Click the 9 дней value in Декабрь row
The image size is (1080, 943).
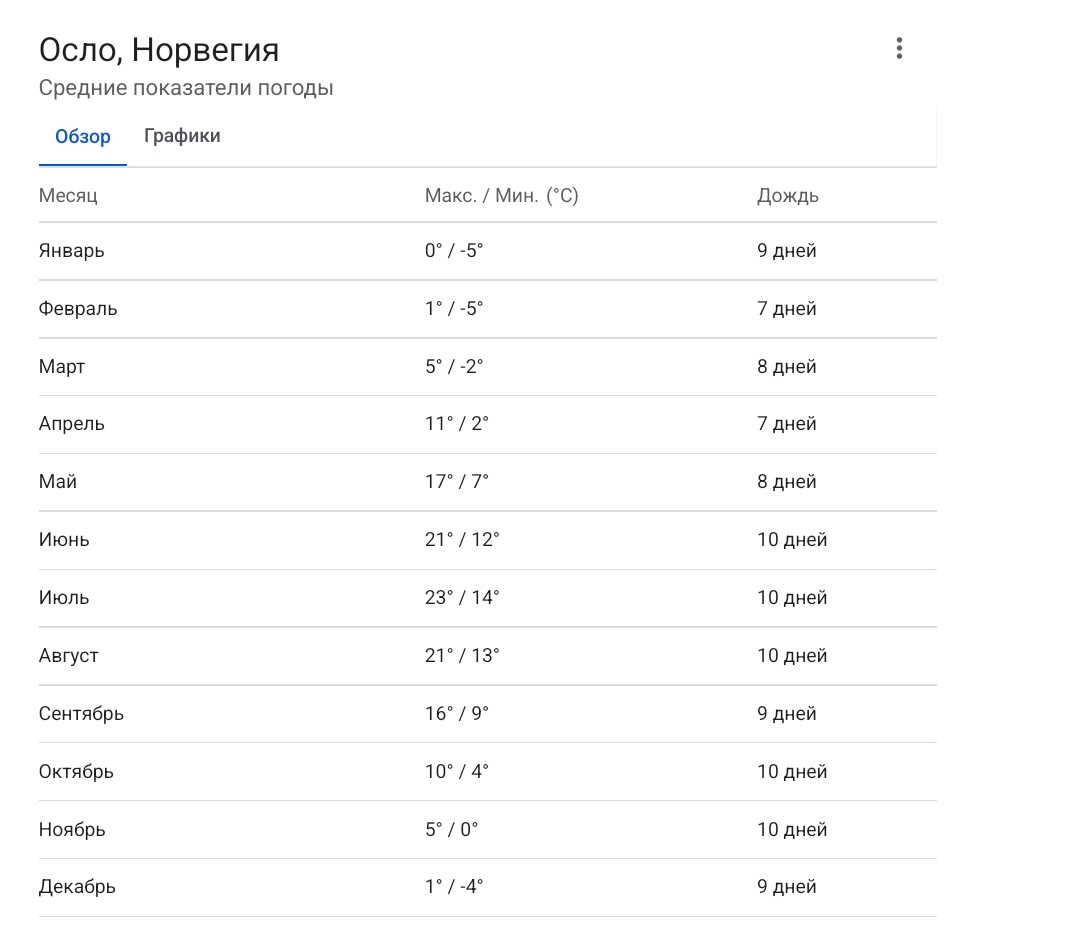[x=787, y=887]
